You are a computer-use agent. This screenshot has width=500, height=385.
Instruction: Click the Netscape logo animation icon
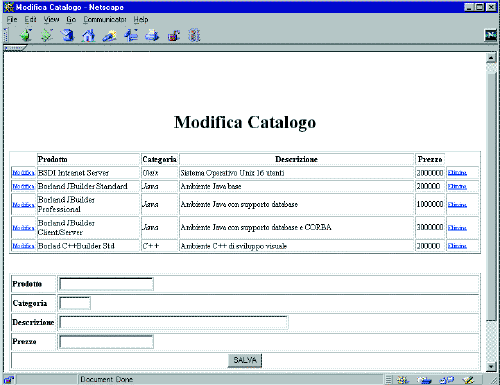pos(490,35)
